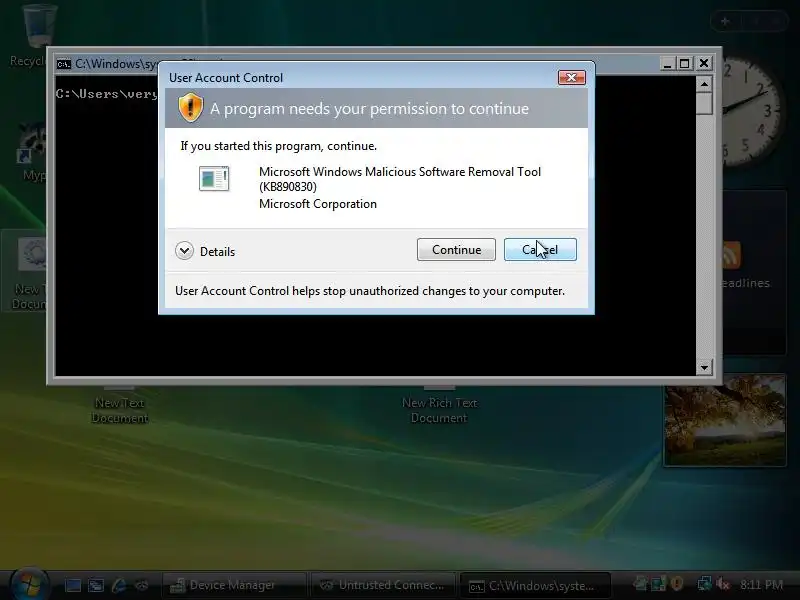The width and height of the screenshot is (800, 600).
Task: Click the Malicious Software Removal Tool program icon
Action: coord(214,179)
